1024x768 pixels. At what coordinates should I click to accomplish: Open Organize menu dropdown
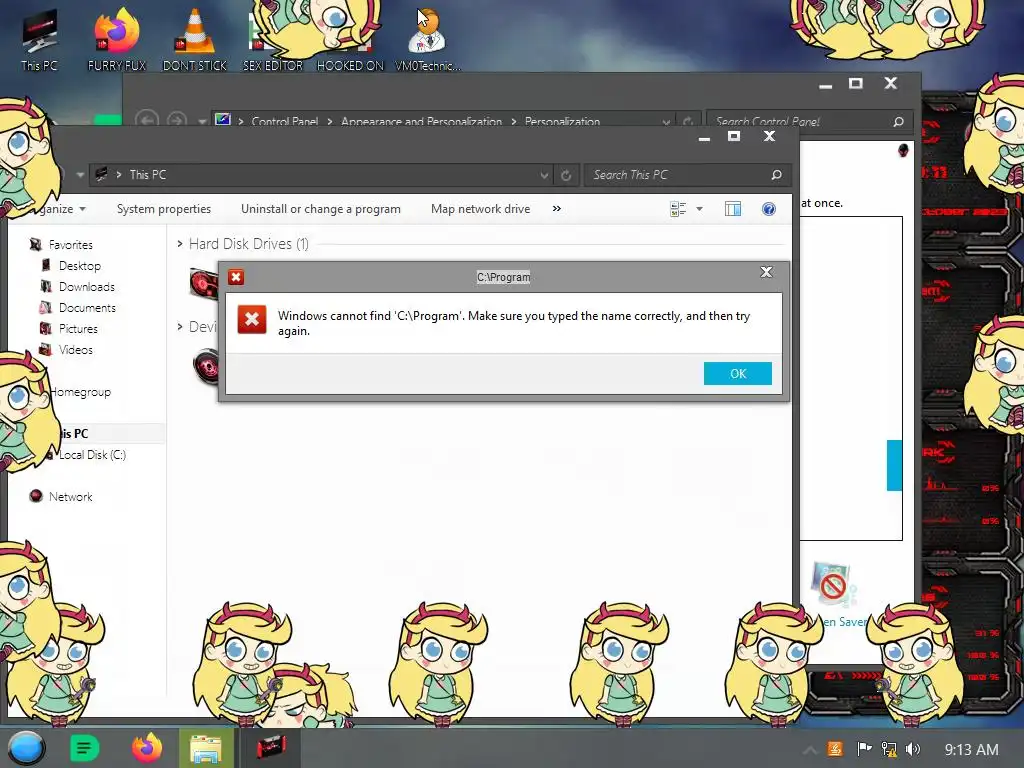click(59, 209)
